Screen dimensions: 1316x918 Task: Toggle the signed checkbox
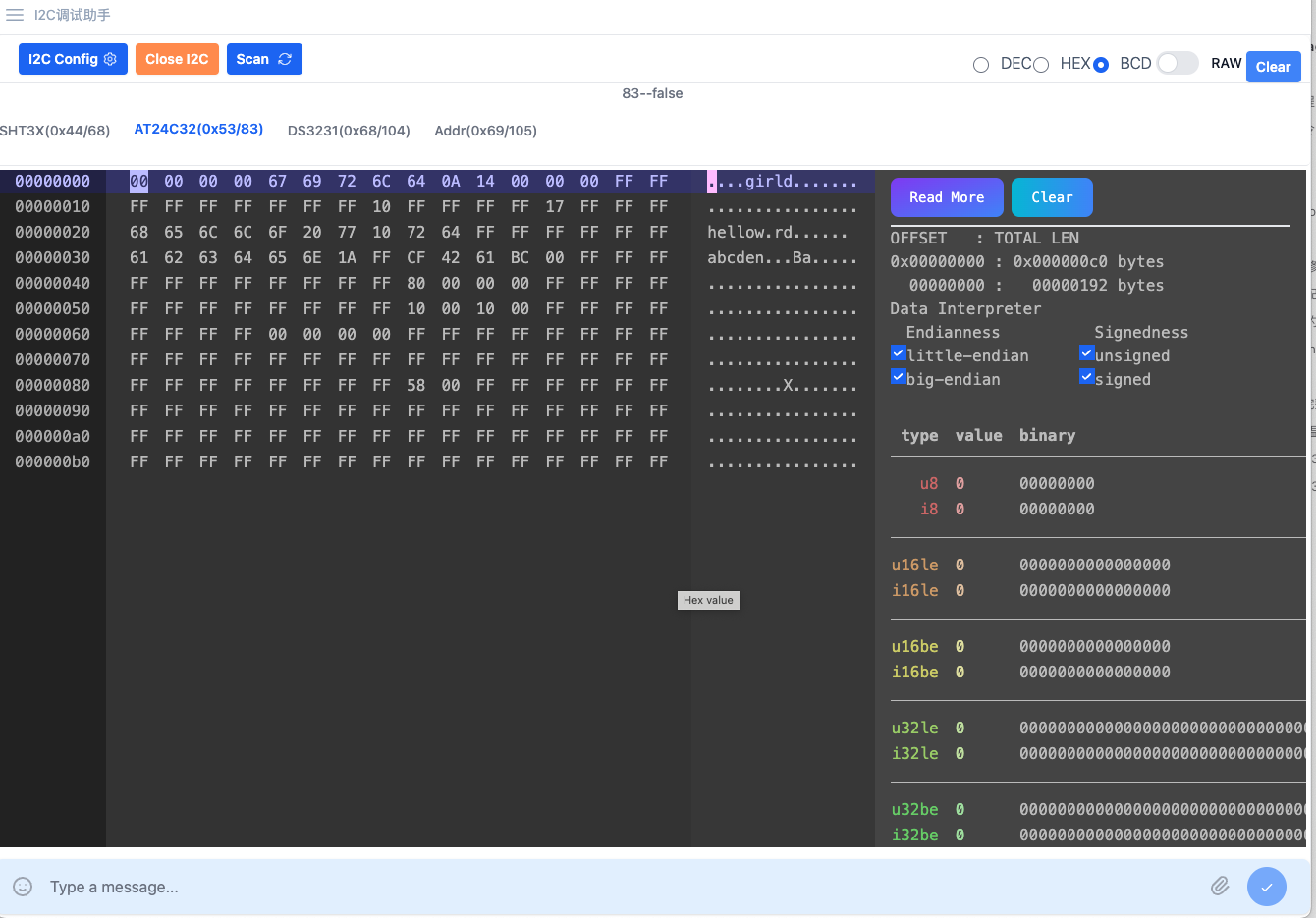point(1086,377)
